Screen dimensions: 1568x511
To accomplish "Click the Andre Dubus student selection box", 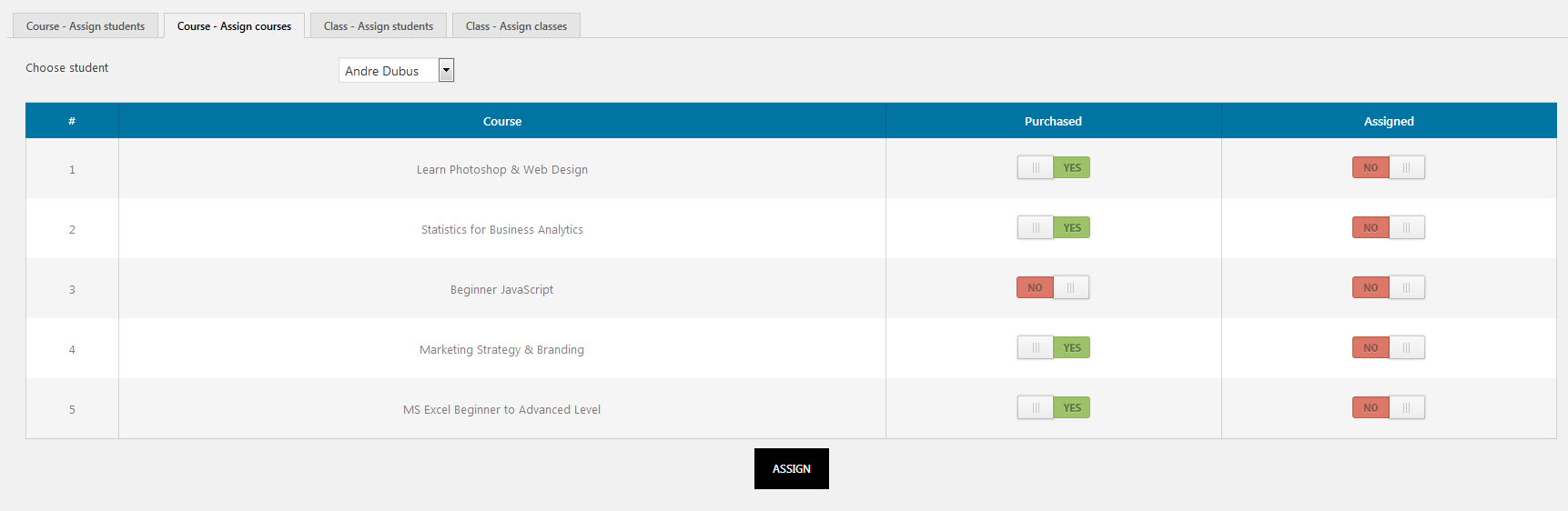I will pyautogui.click(x=389, y=71).
